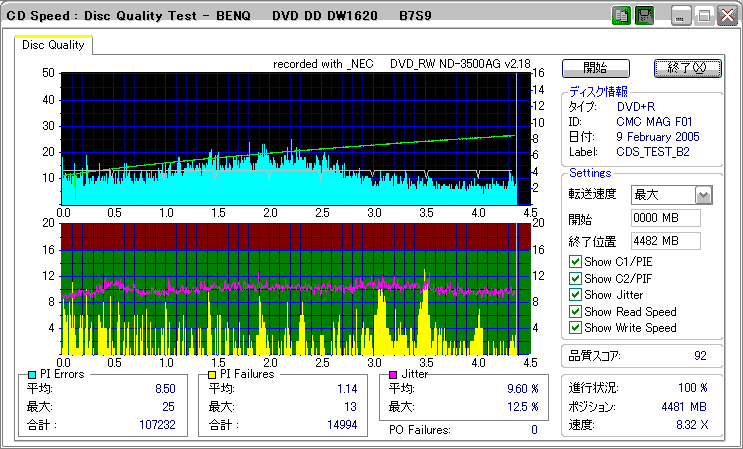Toggle the Show C2/PIF checkbox
Image resolution: width=743 pixels, height=449 pixels.
click(x=575, y=279)
